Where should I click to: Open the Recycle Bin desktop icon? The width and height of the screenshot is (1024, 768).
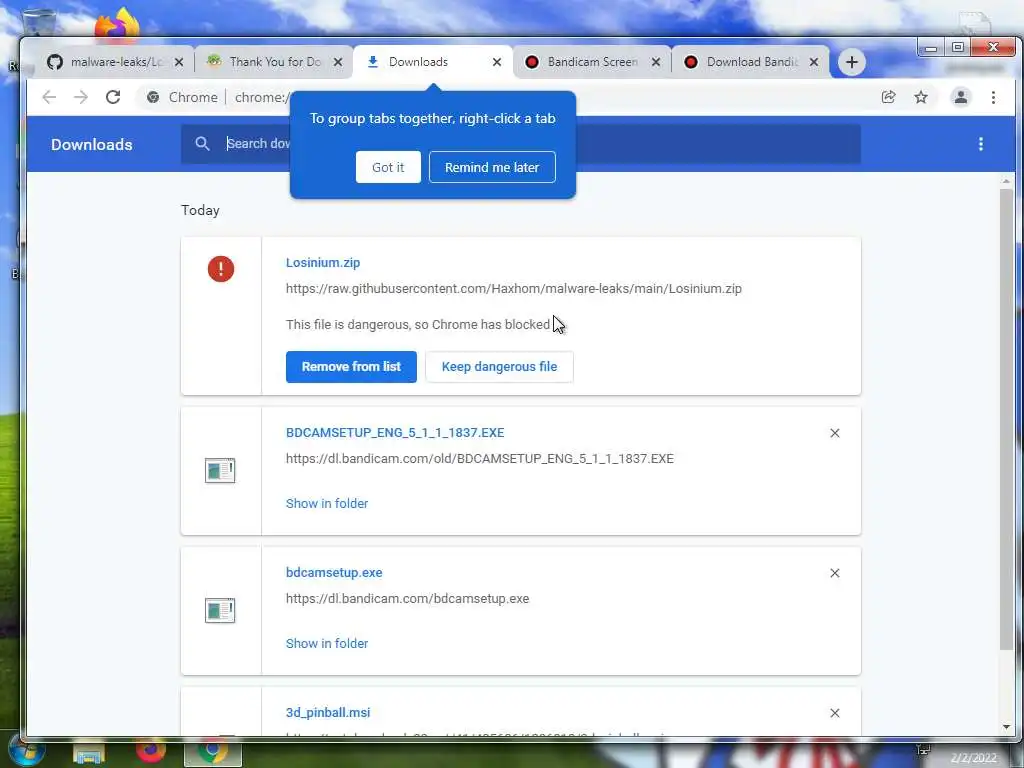pos(38,24)
